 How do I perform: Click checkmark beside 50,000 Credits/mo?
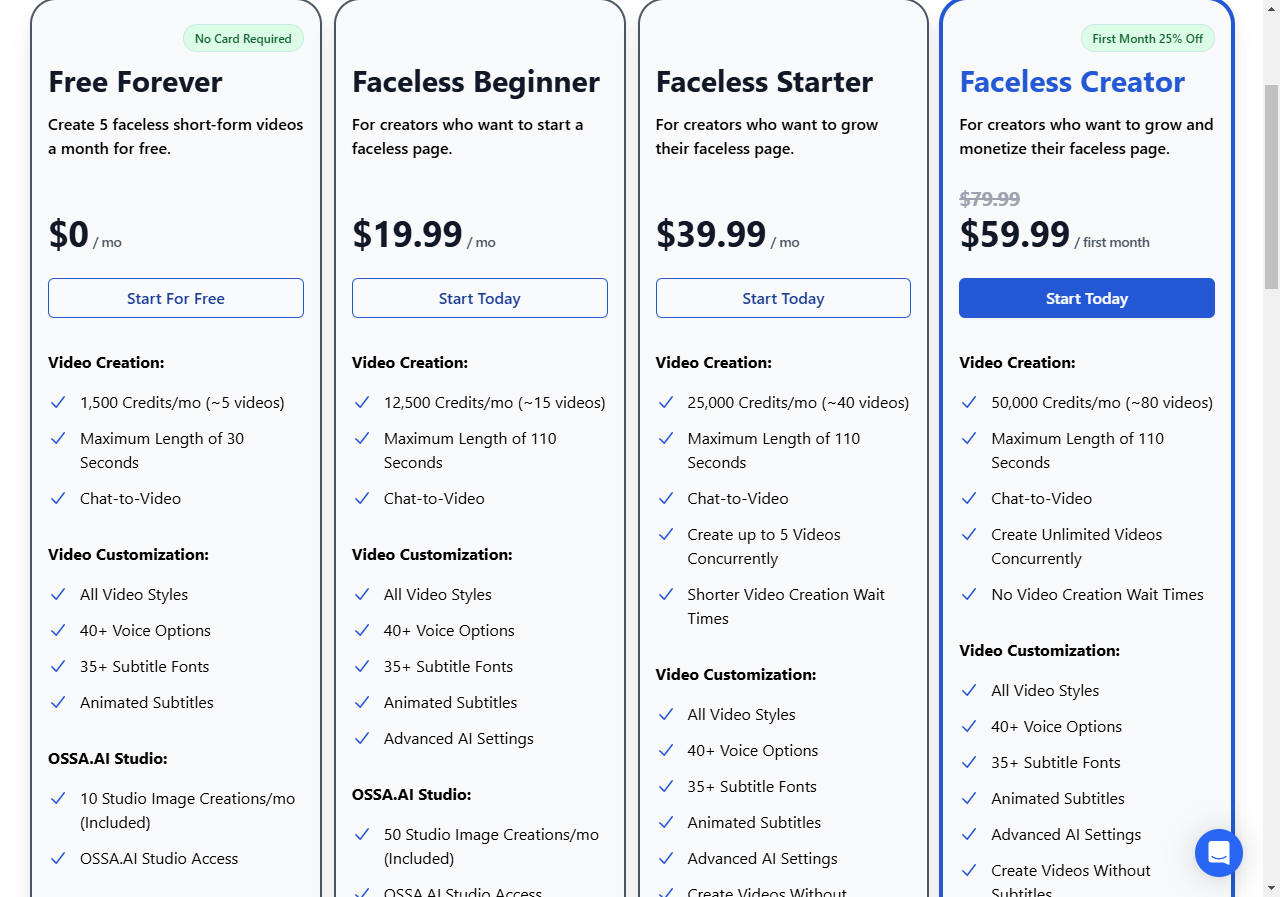(969, 402)
